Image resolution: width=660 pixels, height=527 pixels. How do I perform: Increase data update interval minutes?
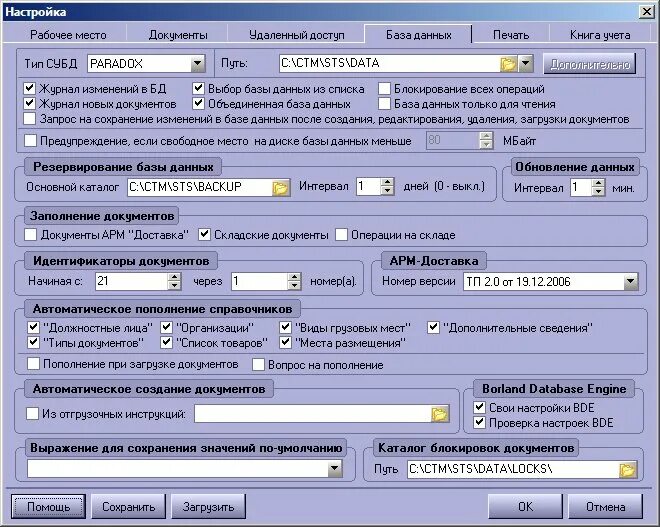pyautogui.click(x=598, y=183)
